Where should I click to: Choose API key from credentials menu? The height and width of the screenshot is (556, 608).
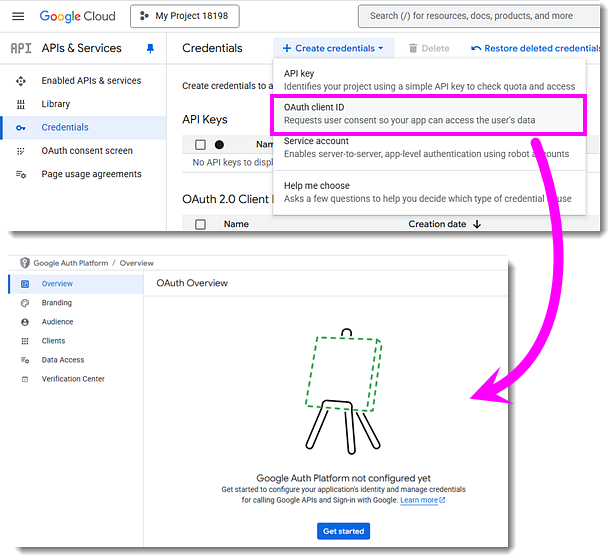point(429,80)
